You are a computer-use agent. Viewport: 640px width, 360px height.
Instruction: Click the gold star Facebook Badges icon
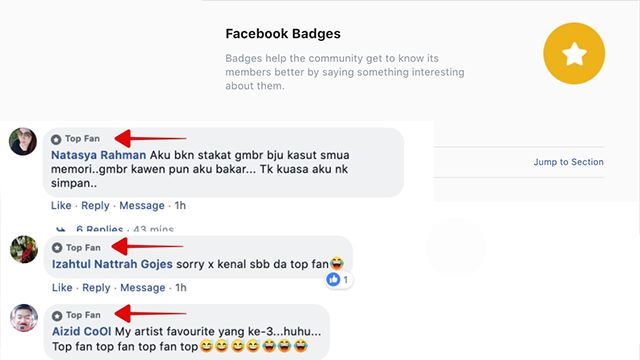click(x=574, y=53)
